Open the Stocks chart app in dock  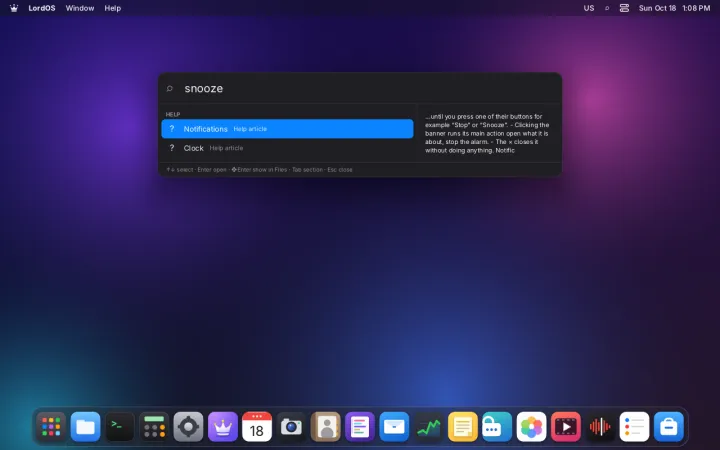pos(428,427)
